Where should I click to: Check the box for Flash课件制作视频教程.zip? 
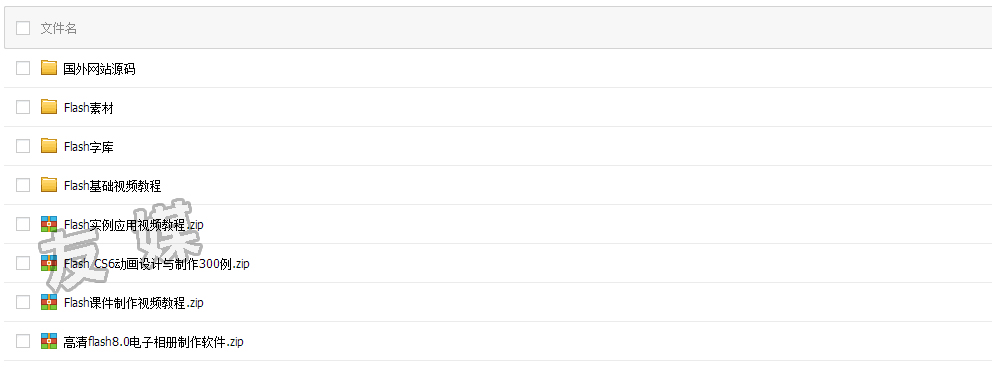(x=23, y=302)
